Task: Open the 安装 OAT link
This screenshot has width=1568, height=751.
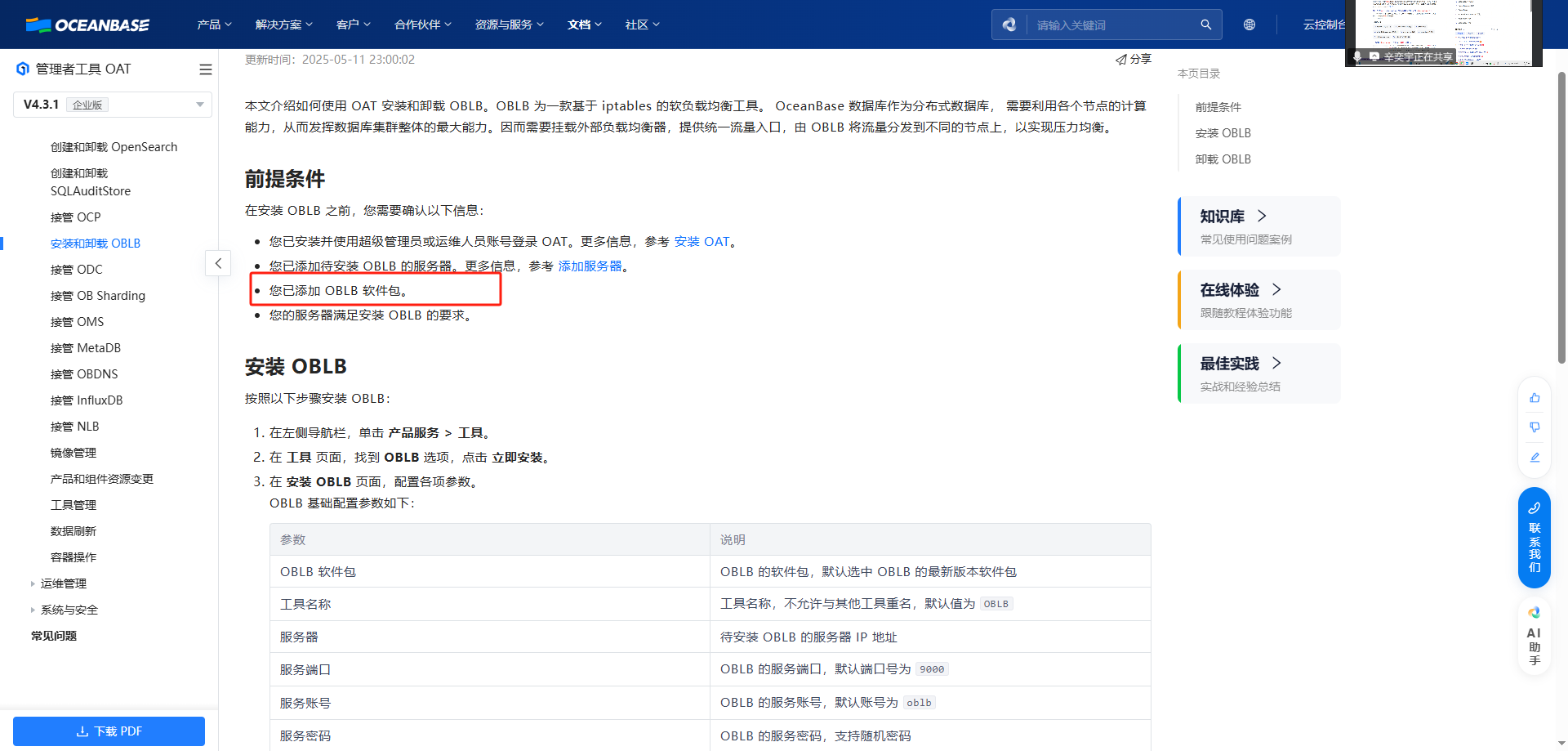Action: click(x=702, y=242)
